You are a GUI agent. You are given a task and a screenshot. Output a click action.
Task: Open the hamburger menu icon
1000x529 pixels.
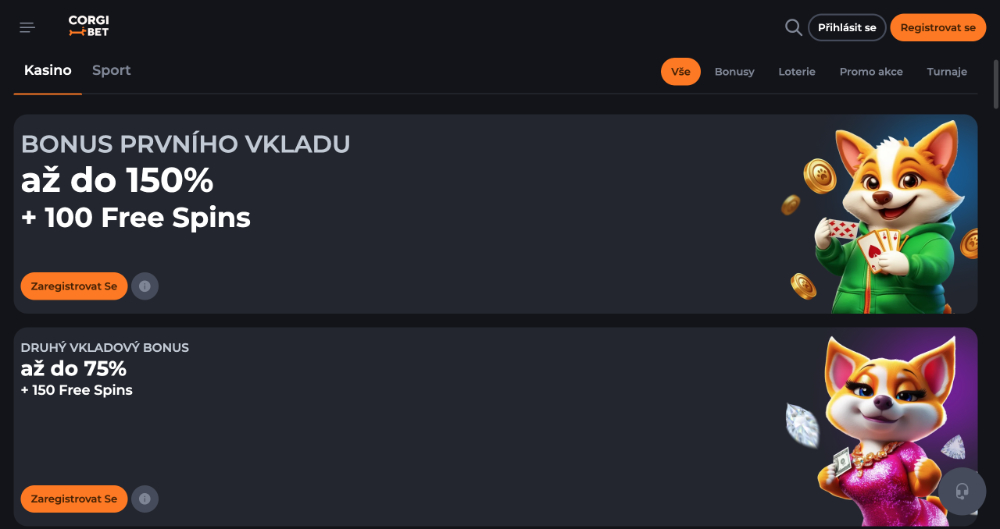(x=27, y=28)
